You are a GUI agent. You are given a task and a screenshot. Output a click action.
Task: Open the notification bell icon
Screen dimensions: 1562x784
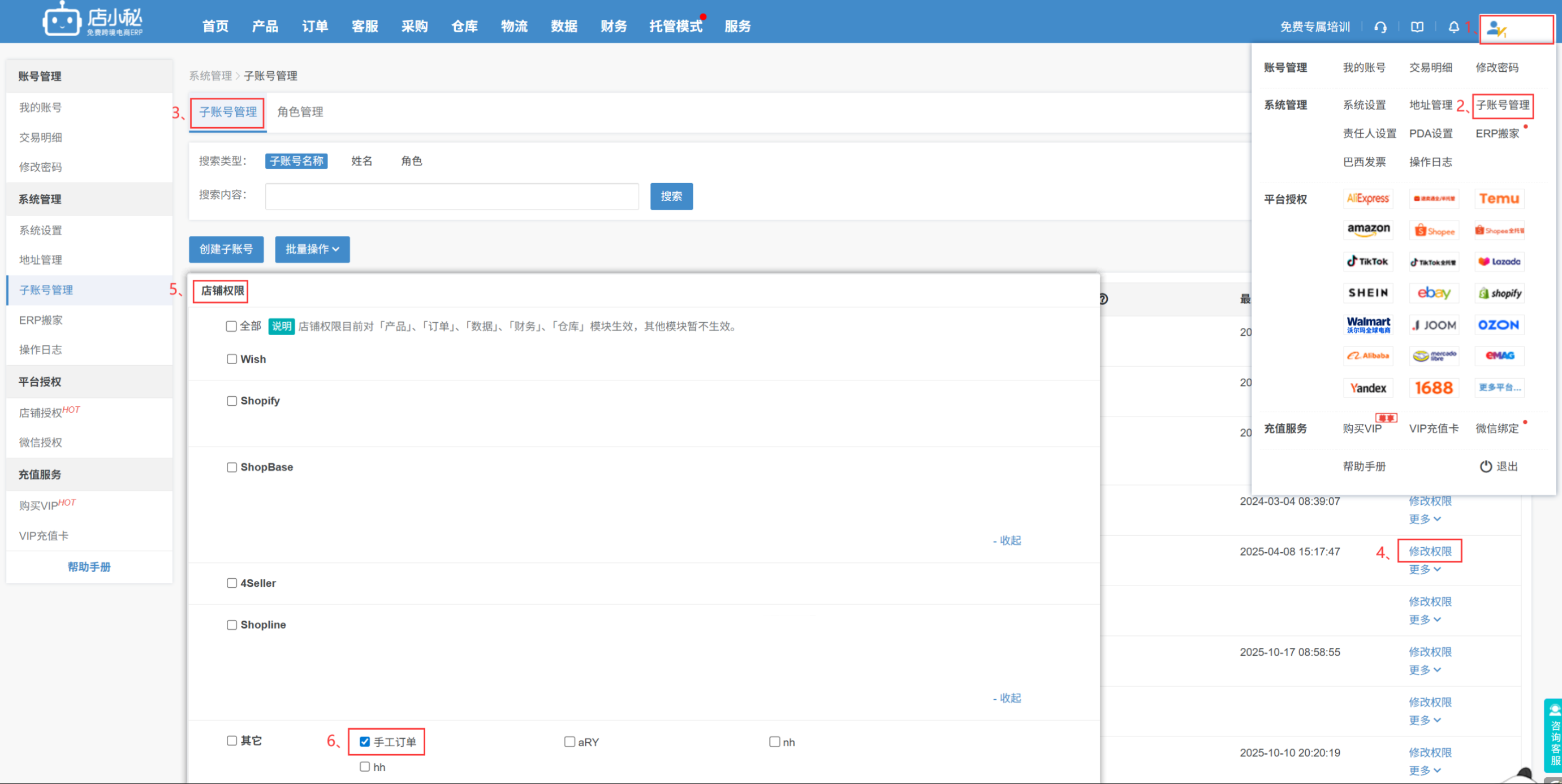[x=1453, y=27]
